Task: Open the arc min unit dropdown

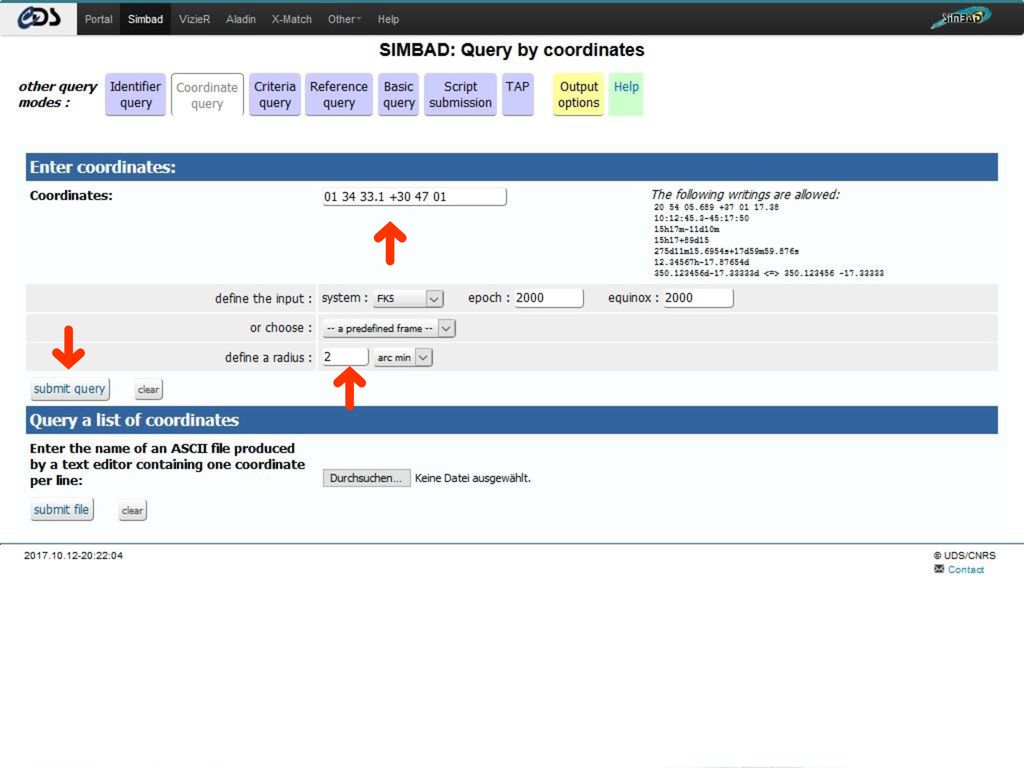Action: coord(403,358)
